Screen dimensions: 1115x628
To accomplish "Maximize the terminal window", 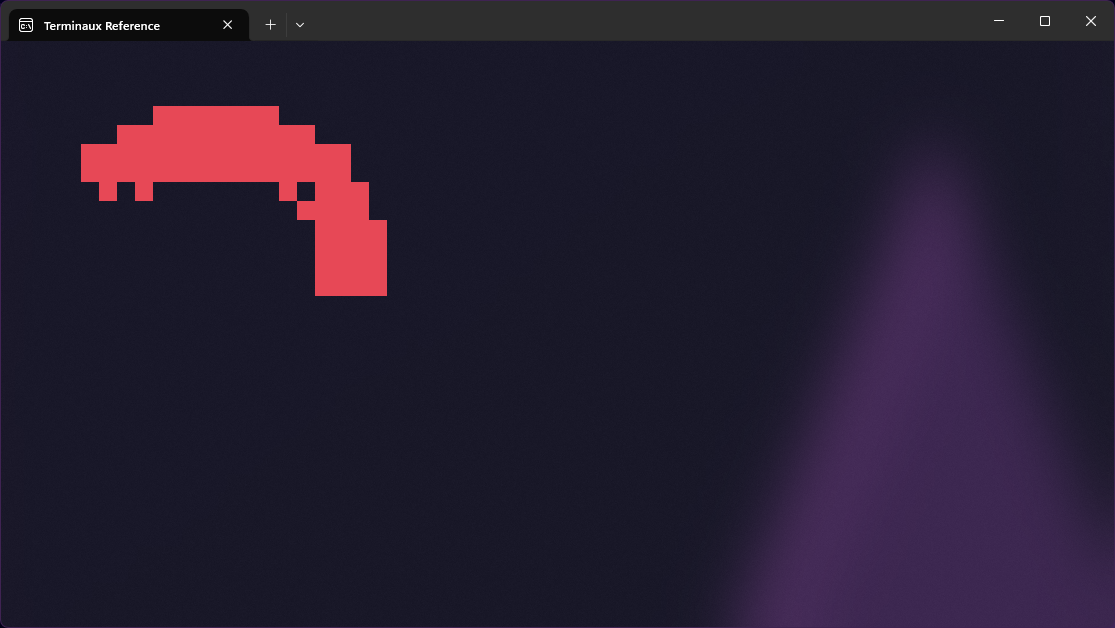I will (x=1044, y=21).
